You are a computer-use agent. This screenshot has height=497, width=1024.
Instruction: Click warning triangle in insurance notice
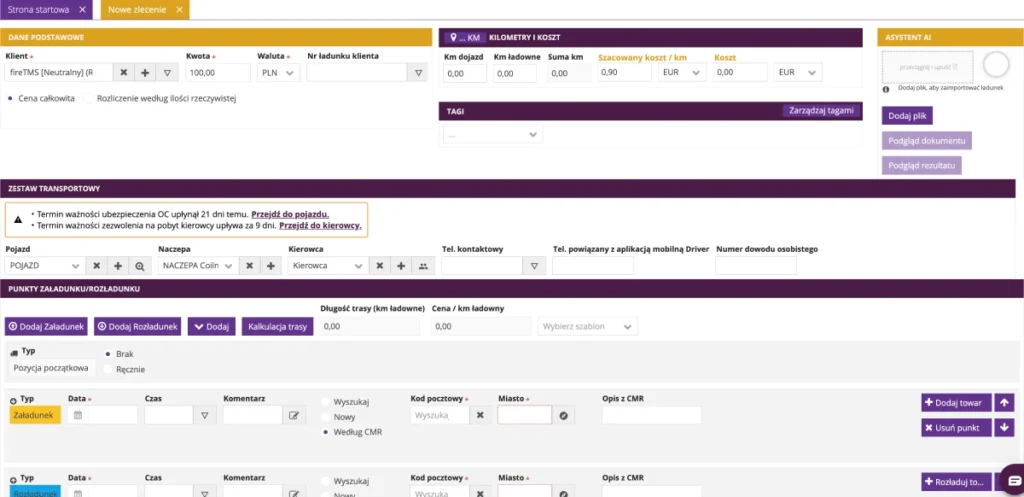18,219
